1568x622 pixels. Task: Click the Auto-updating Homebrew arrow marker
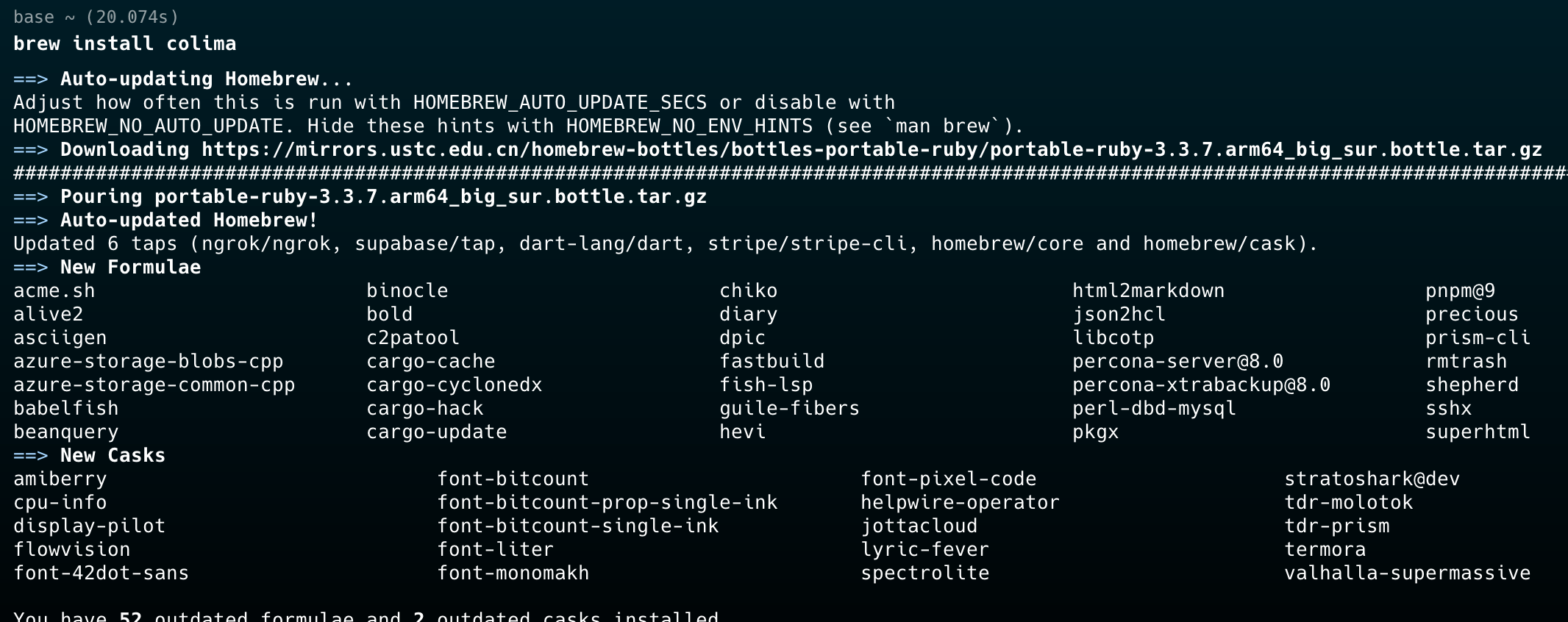coord(31,79)
